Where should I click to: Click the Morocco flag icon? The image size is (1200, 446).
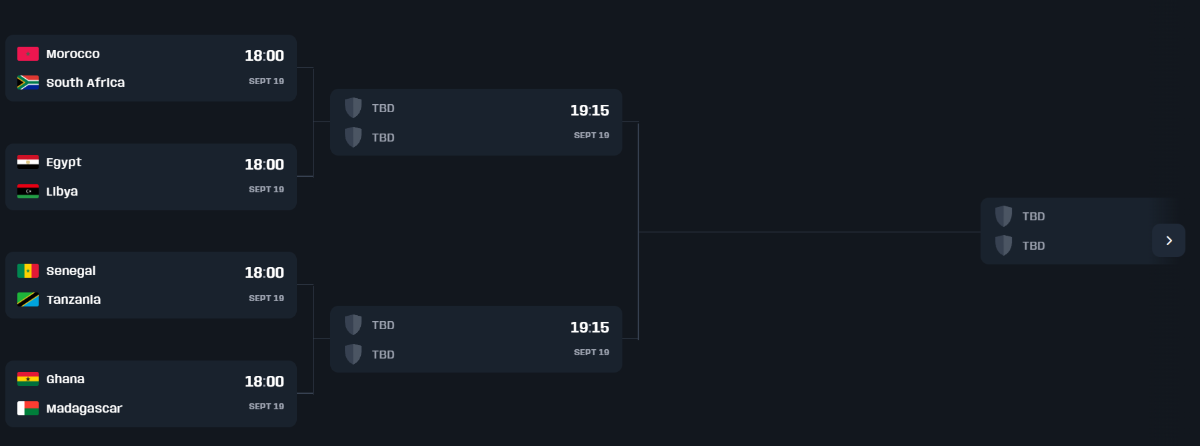[28, 54]
